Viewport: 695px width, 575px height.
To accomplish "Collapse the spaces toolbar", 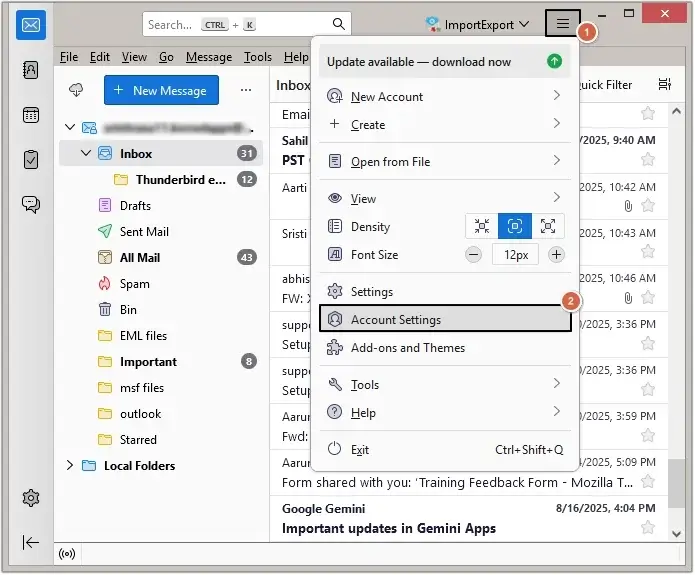I will 31,542.
